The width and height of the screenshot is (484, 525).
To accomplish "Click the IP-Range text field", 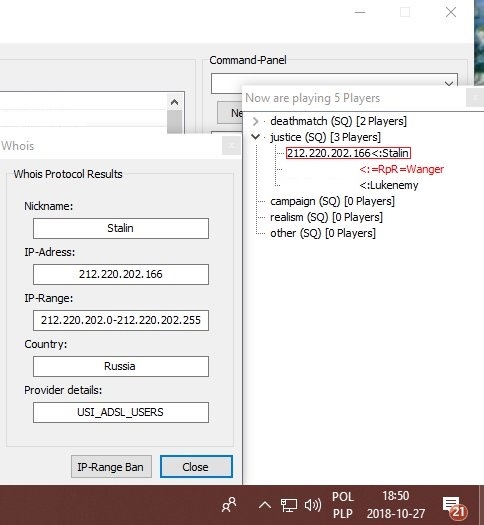I will (x=121, y=320).
